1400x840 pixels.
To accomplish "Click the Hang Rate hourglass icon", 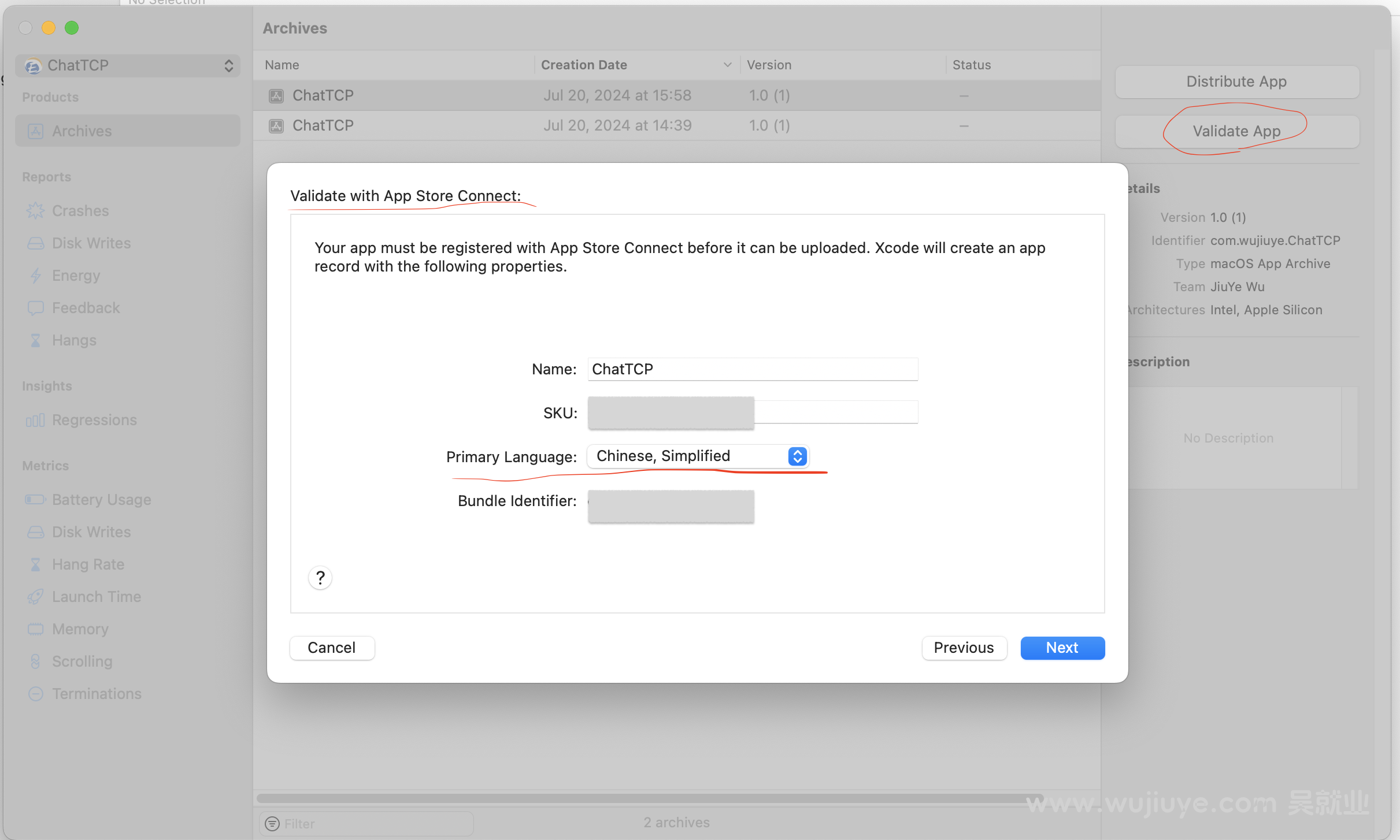I will pyautogui.click(x=36, y=564).
